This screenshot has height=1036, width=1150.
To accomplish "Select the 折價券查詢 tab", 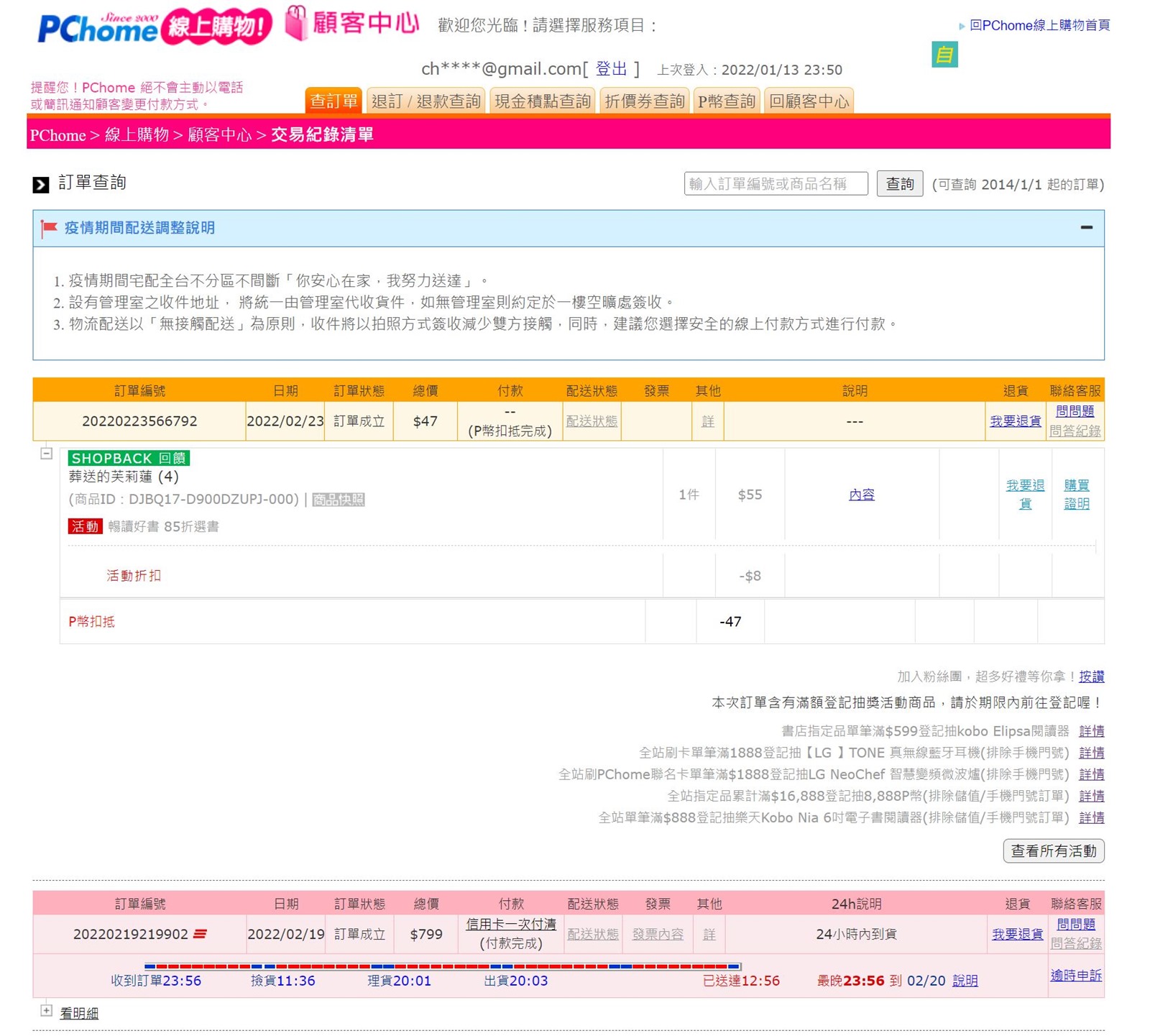I will 644,101.
